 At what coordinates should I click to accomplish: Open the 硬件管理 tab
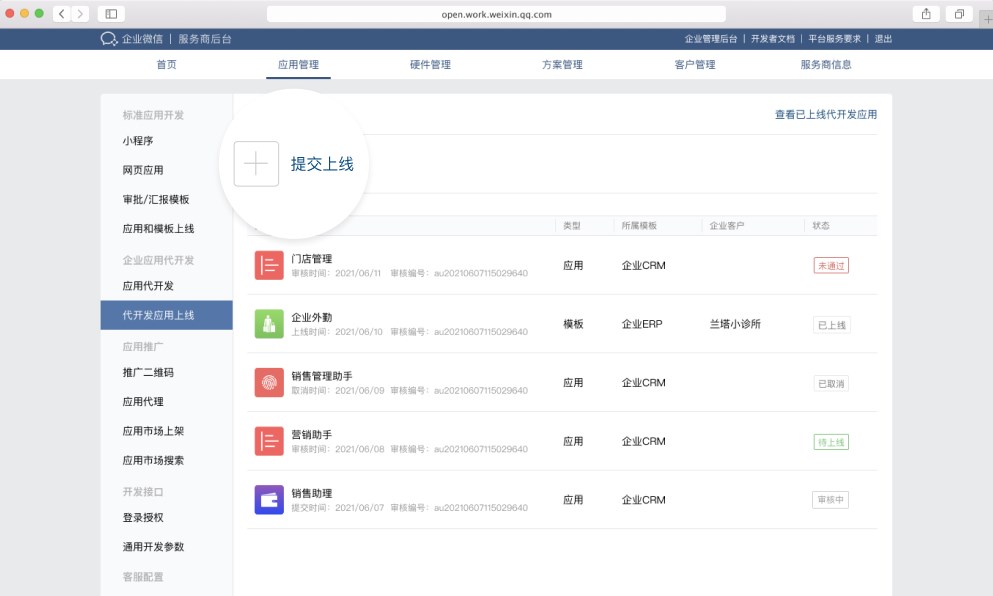[430, 65]
